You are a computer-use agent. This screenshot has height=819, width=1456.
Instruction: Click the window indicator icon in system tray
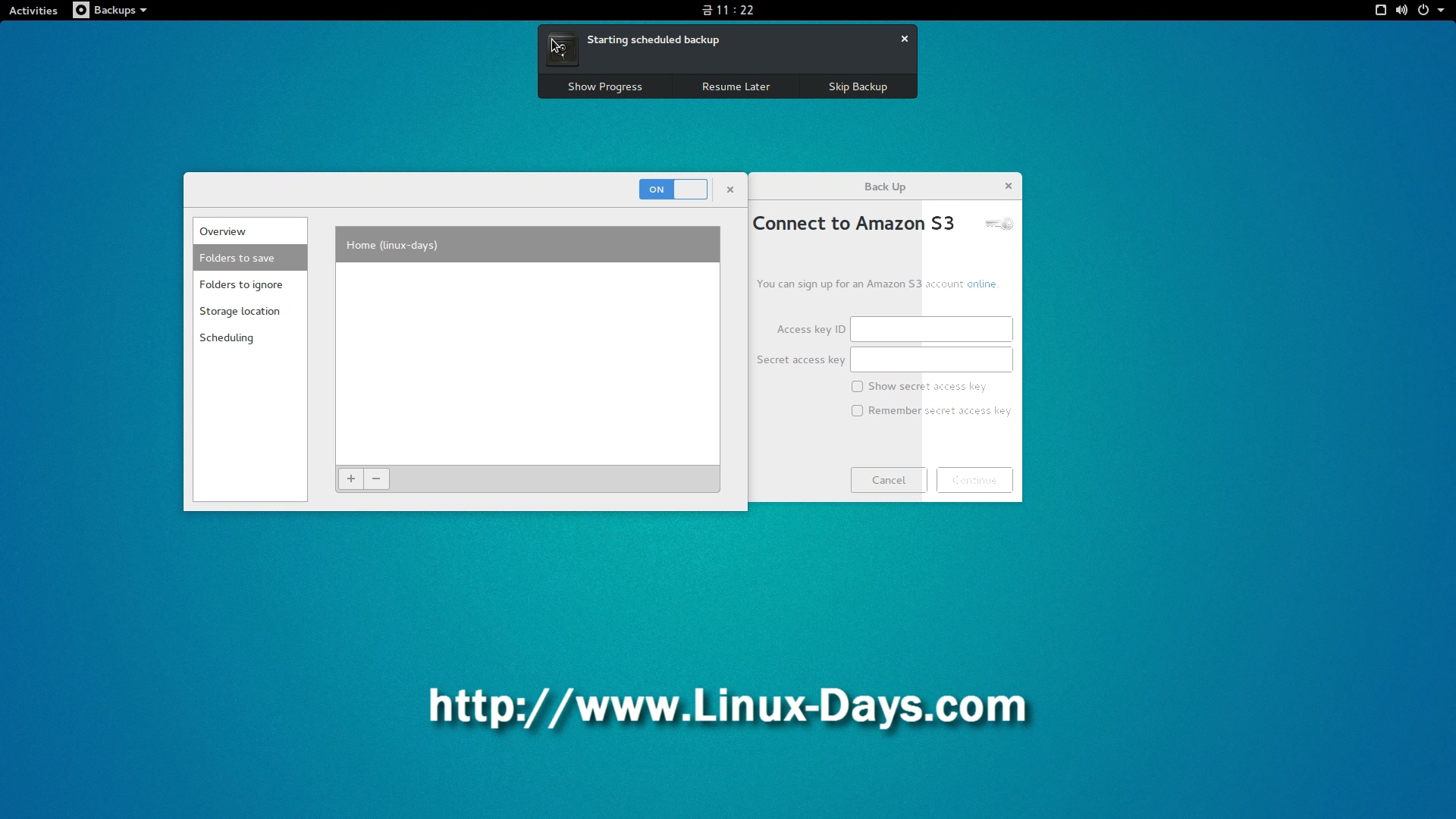1380,10
